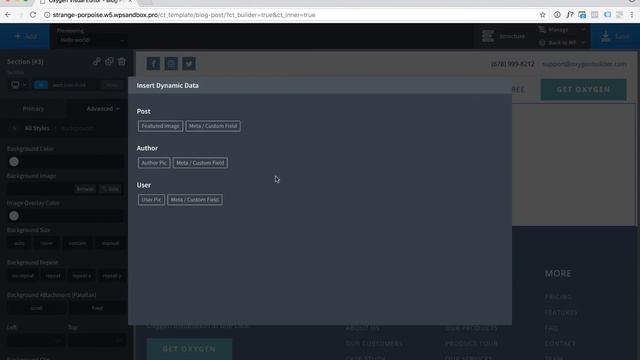Choose repeat-y for background repeat

pos(111,276)
